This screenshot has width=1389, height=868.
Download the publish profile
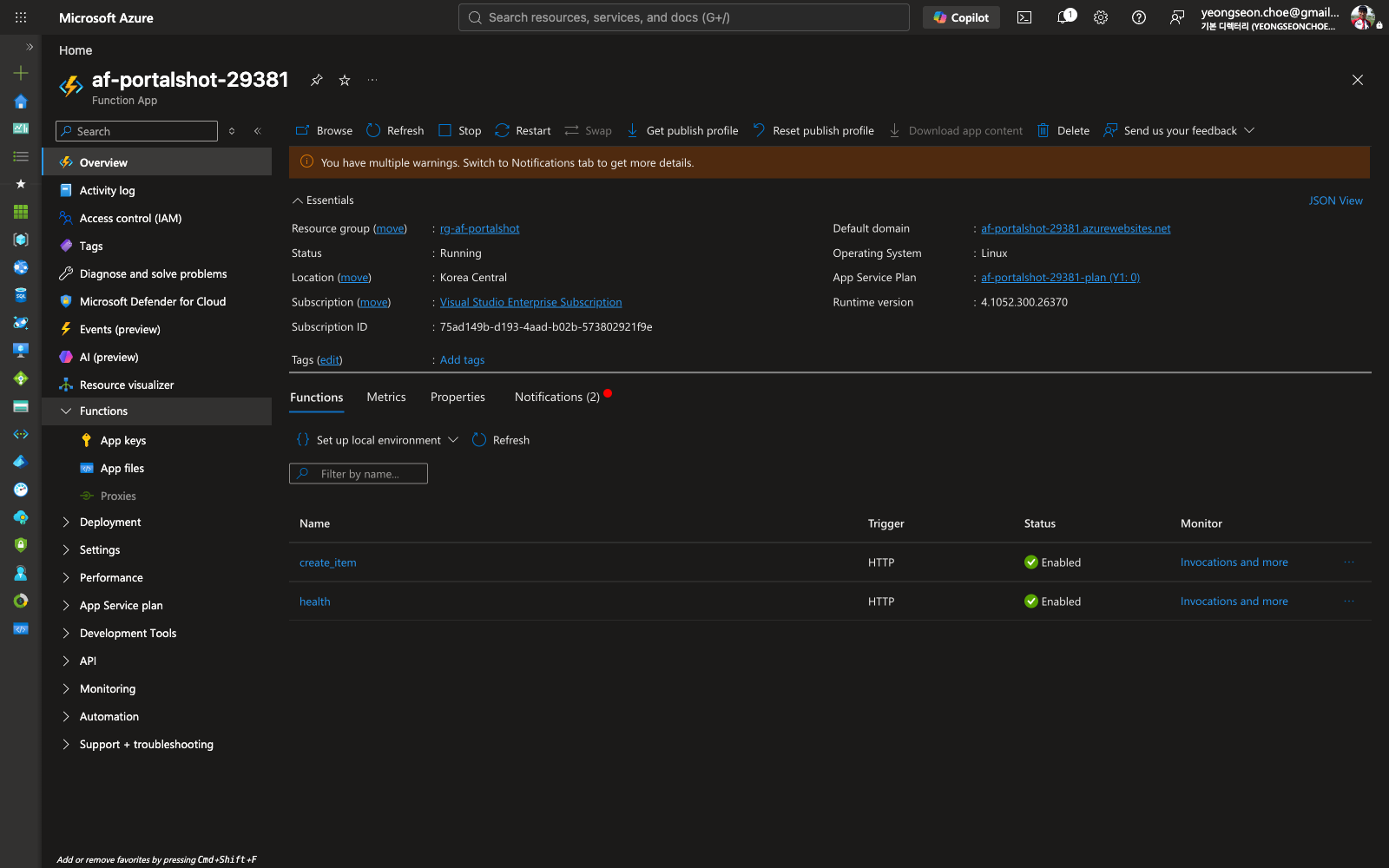click(682, 130)
